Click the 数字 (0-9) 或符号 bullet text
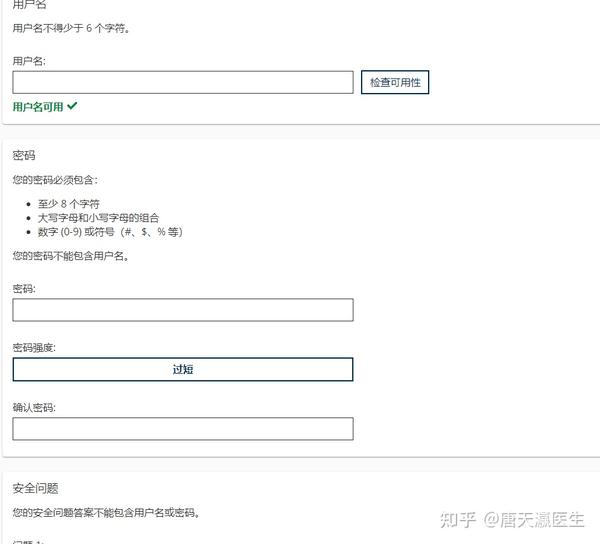600x544 pixels. [110, 232]
